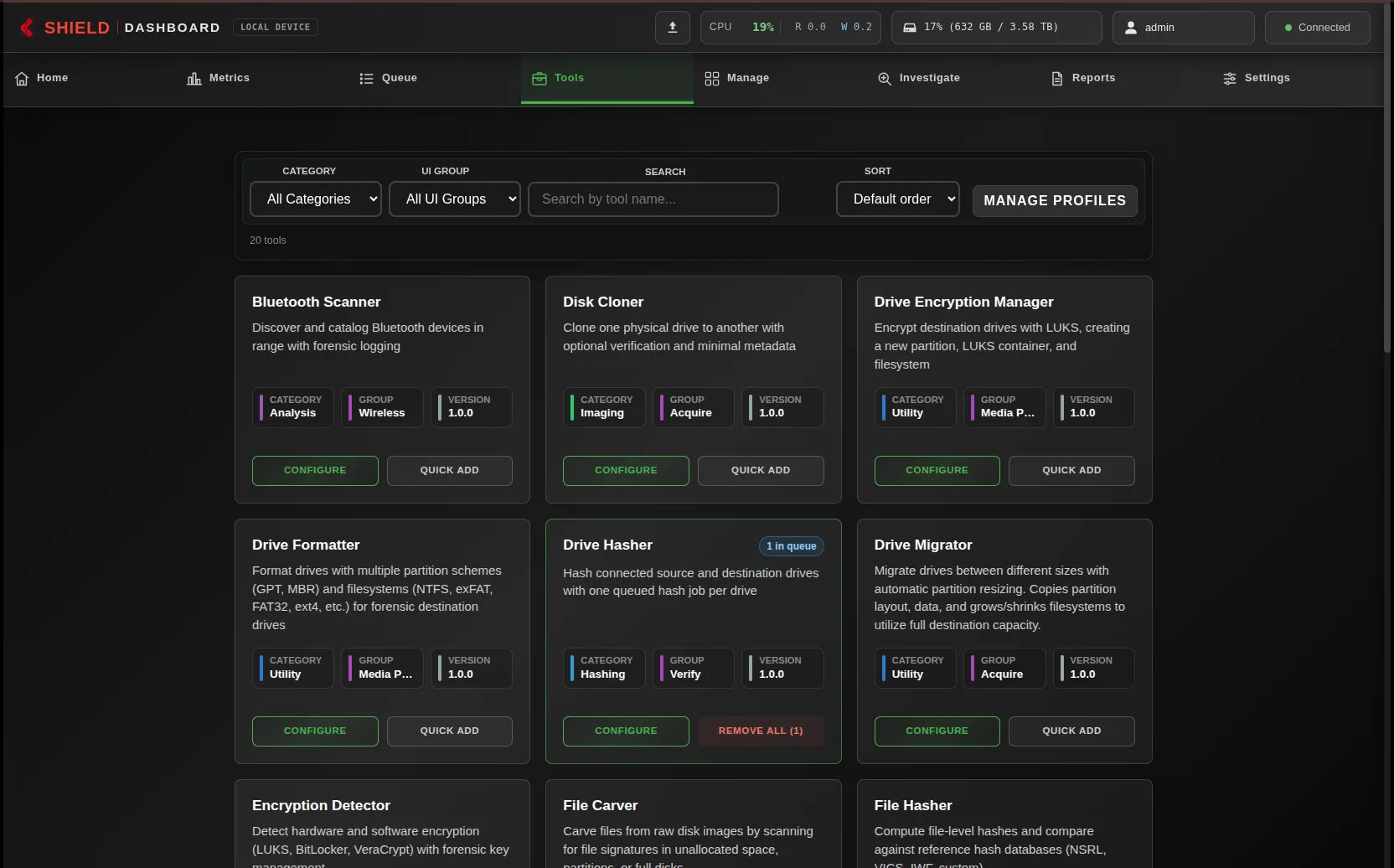Click the '20 tools' count text

point(268,240)
